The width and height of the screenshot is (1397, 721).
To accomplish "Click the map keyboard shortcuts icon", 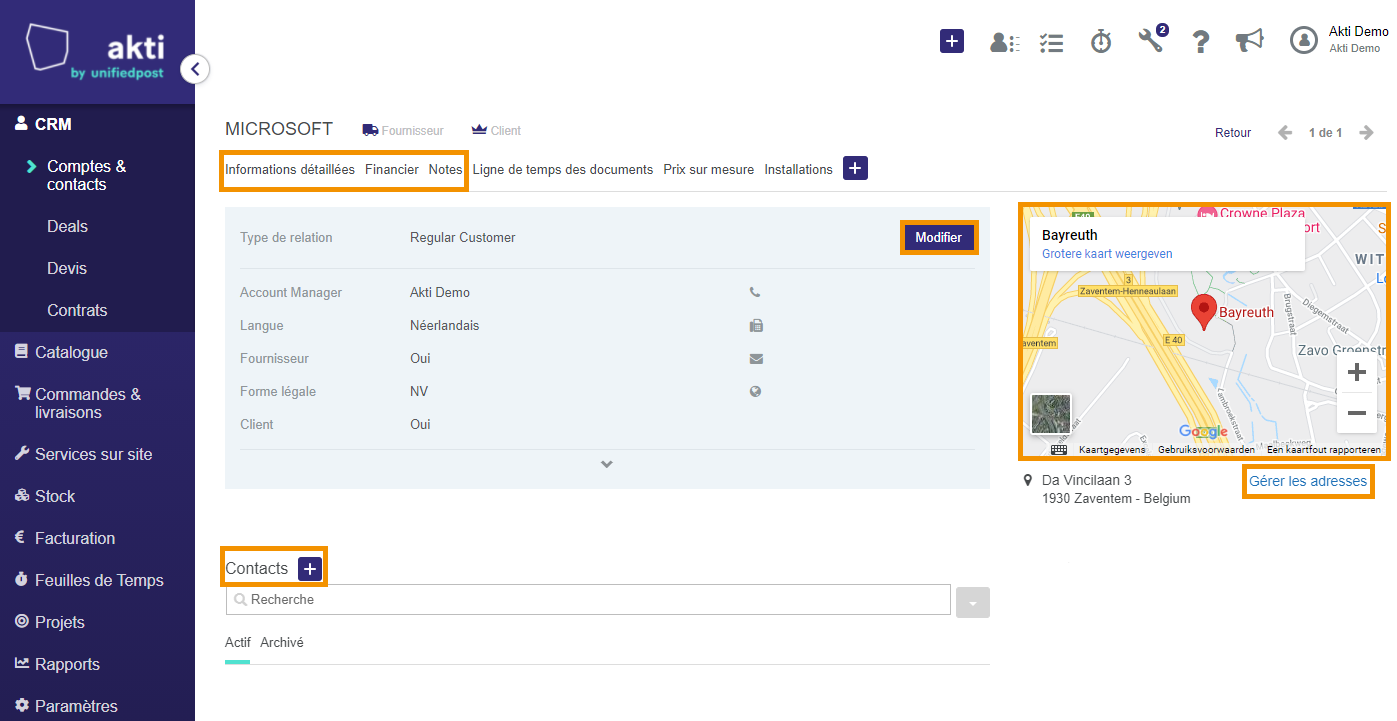I will click(x=1059, y=450).
